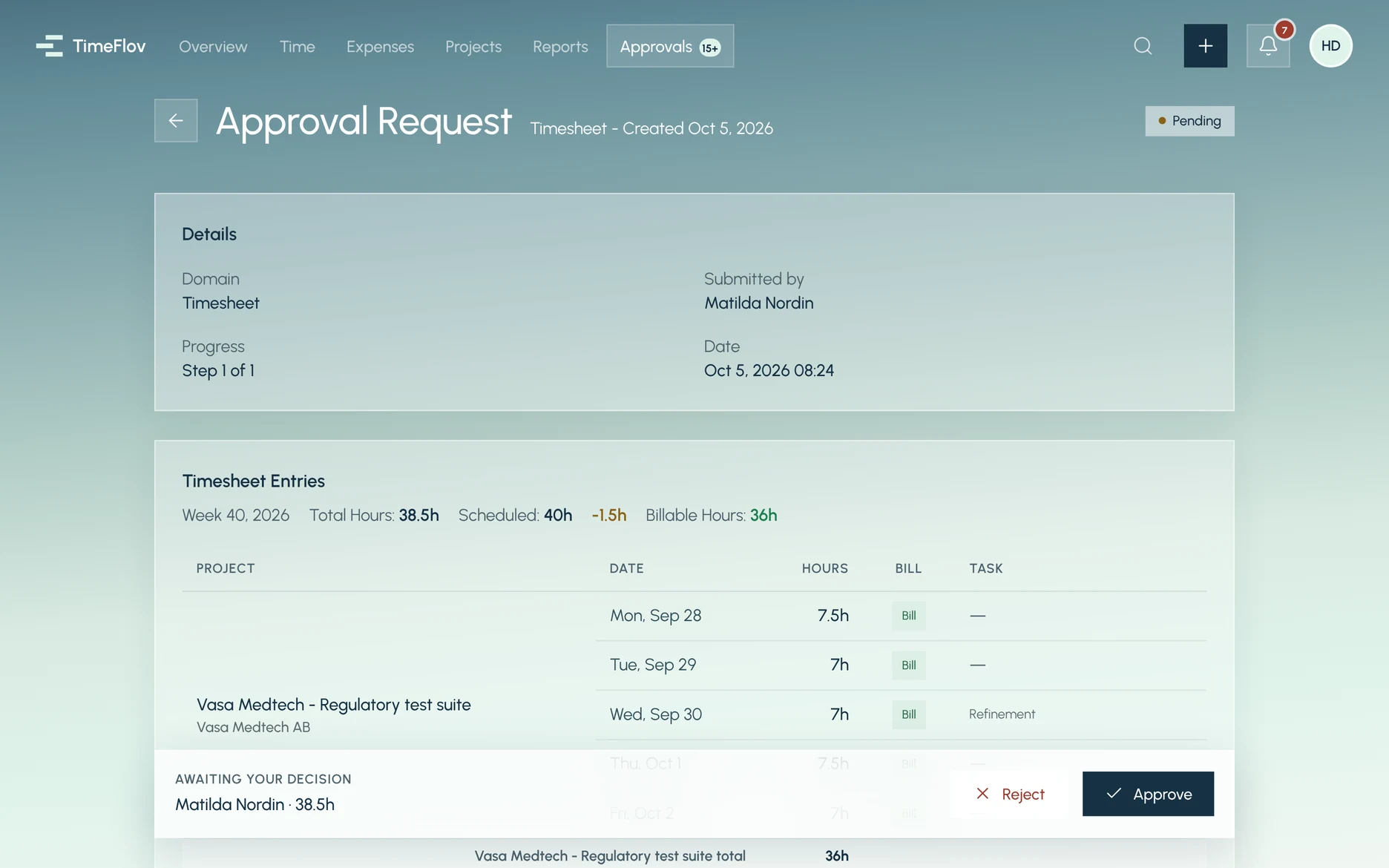Click the Tue, Sep 29 date cell
Image resolution: width=1389 pixels, height=868 pixels.
(x=653, y=665)
